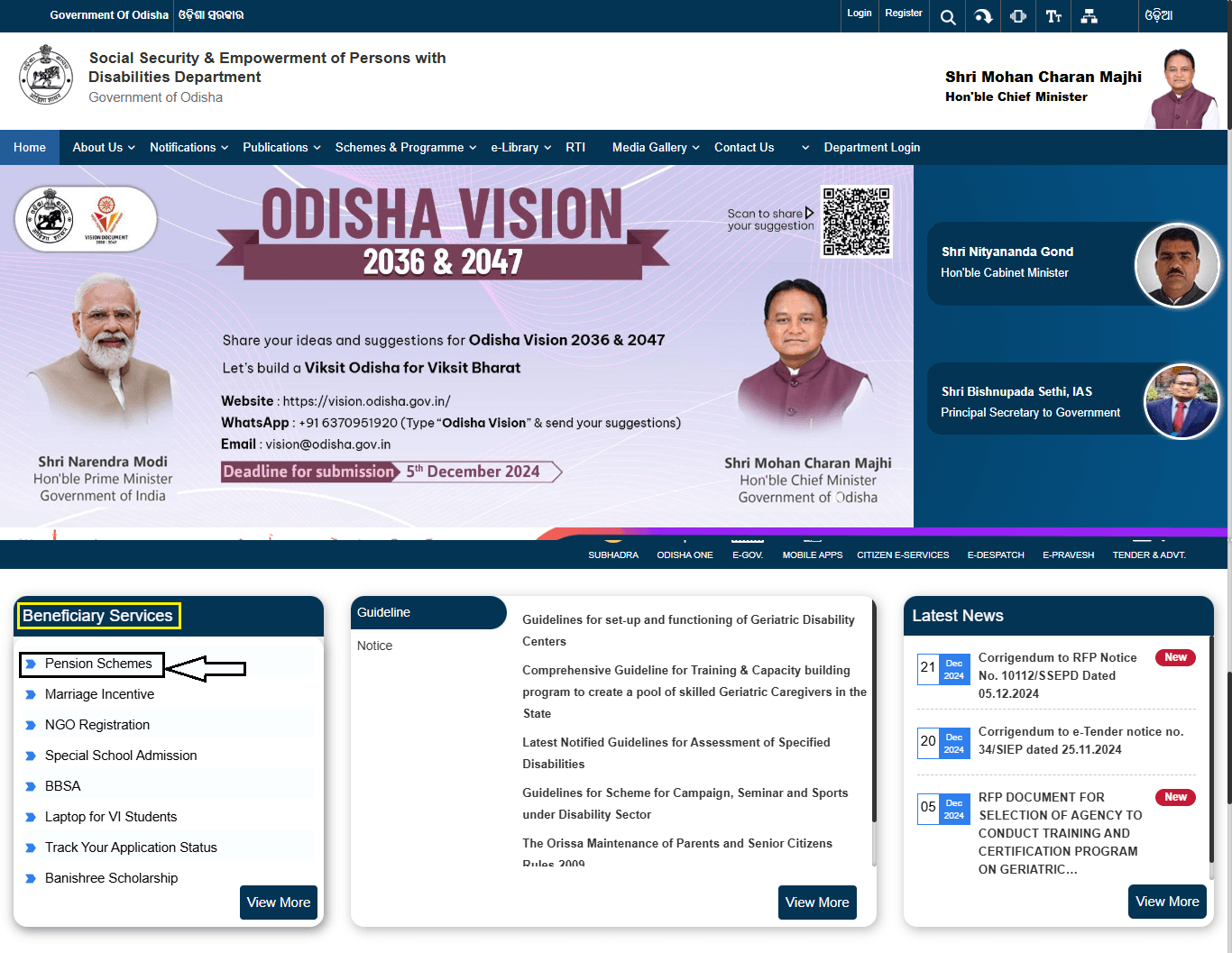Click the page vertical scrollbar on right edge
The width and height of the screenshot is (1232, 953).
click(x=1228, y=739)
